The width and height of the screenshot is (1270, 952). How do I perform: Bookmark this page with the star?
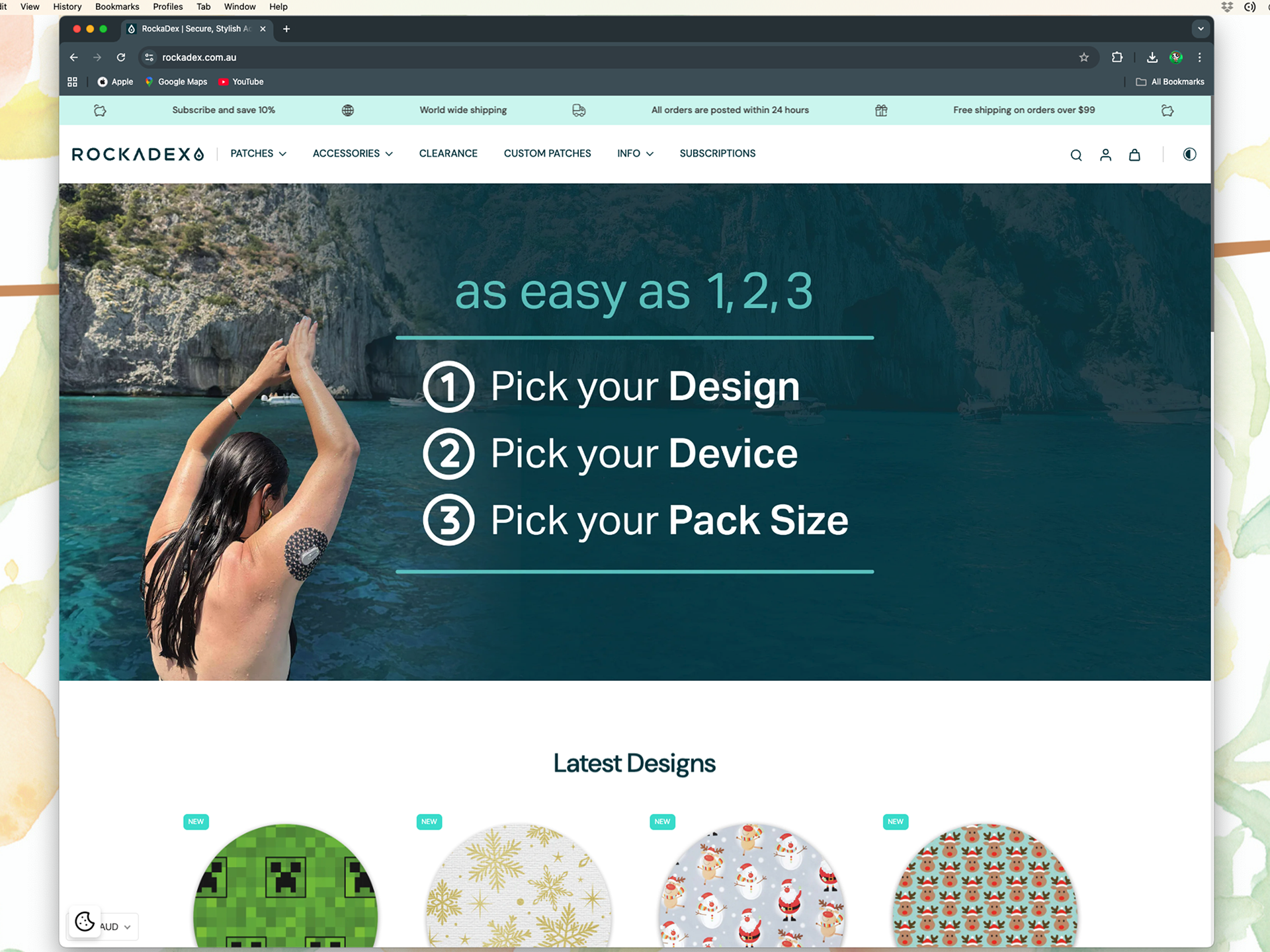(1083, 58)
